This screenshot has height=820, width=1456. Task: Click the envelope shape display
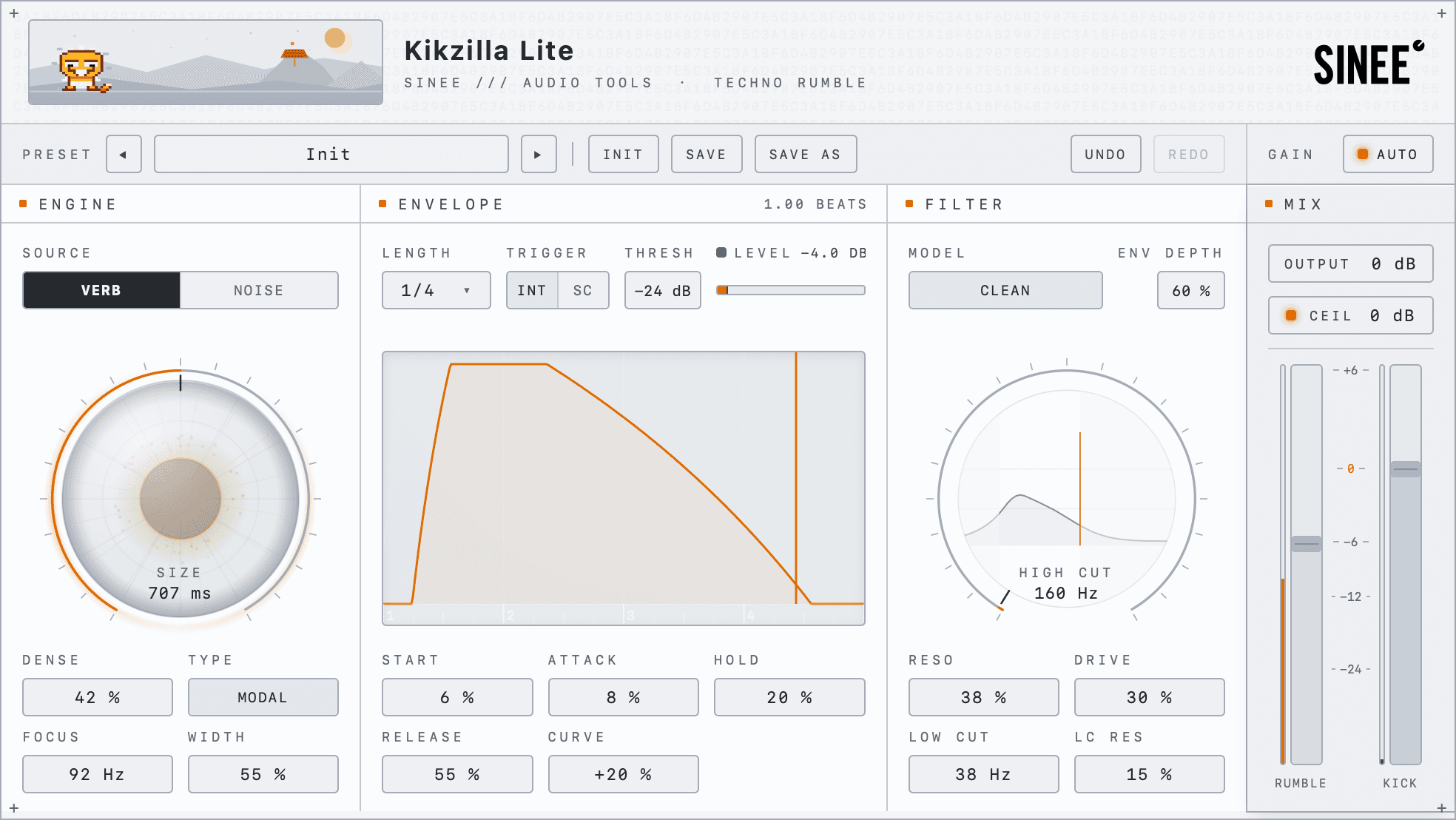624,488
